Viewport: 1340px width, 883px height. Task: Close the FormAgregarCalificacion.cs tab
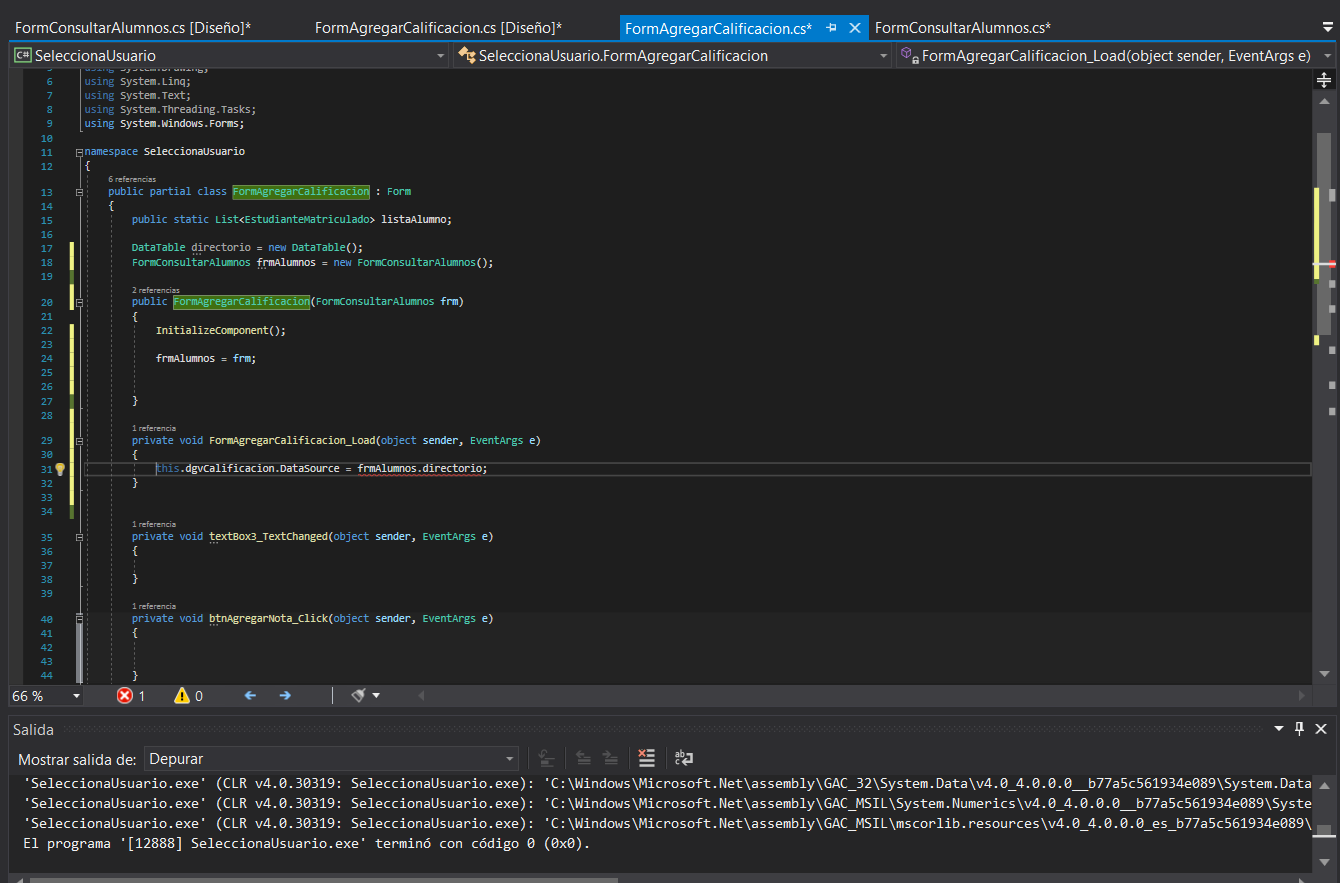click(x=854, y=28)
